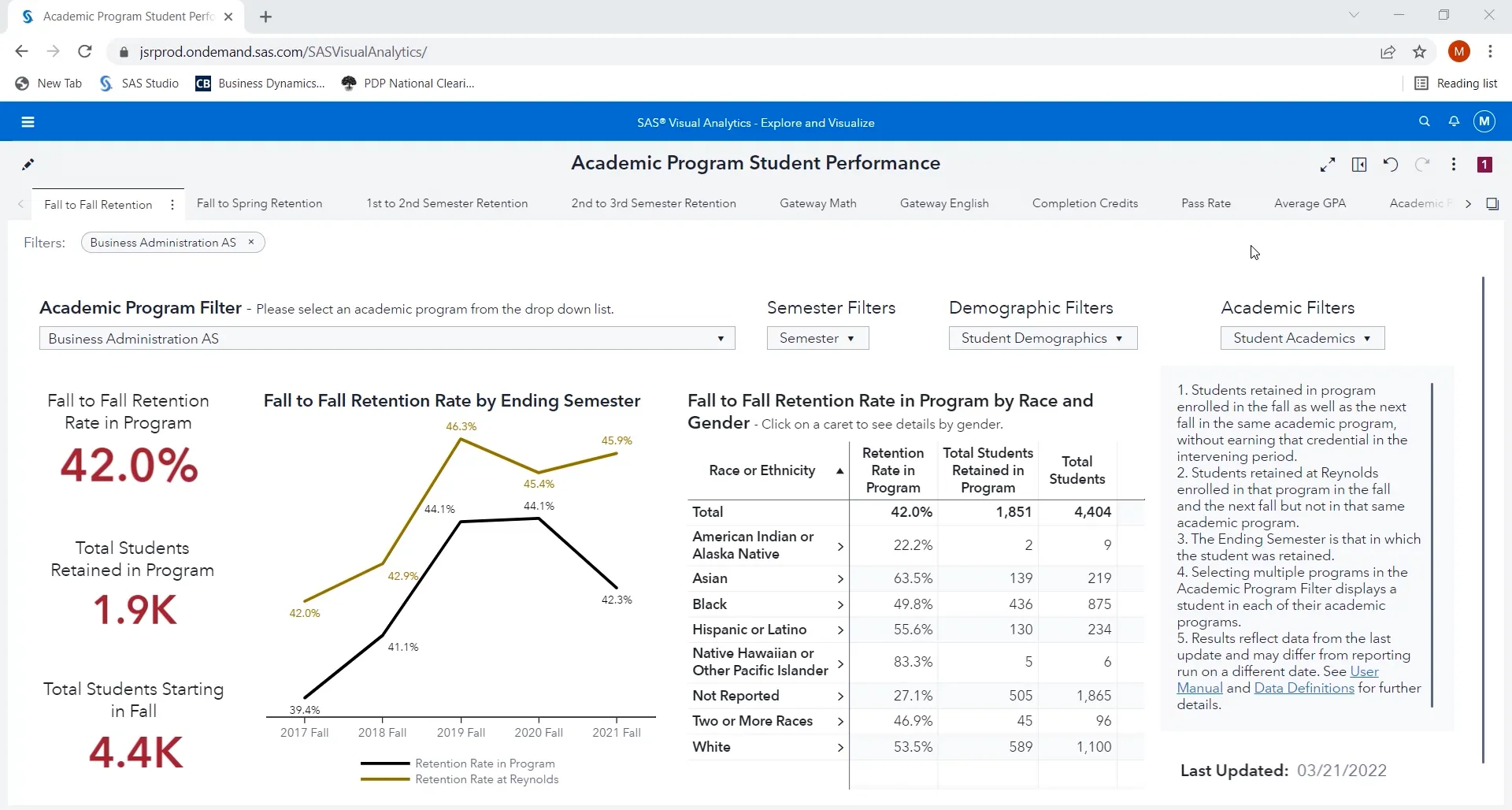Viewport: 1512px width, 810px height.
Task: Open the Student Demographics dropdown
Action: [1043, 338]
